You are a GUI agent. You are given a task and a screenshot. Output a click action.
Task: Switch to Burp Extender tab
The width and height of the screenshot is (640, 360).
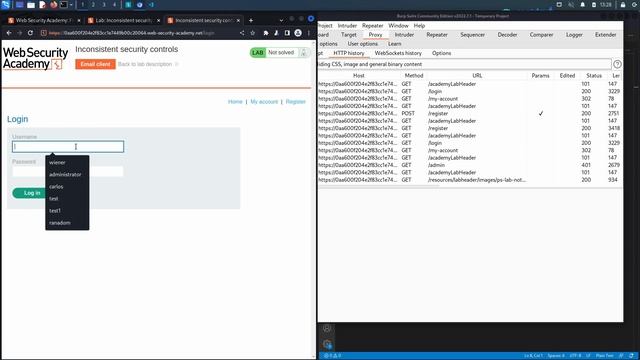coord(605,35)
